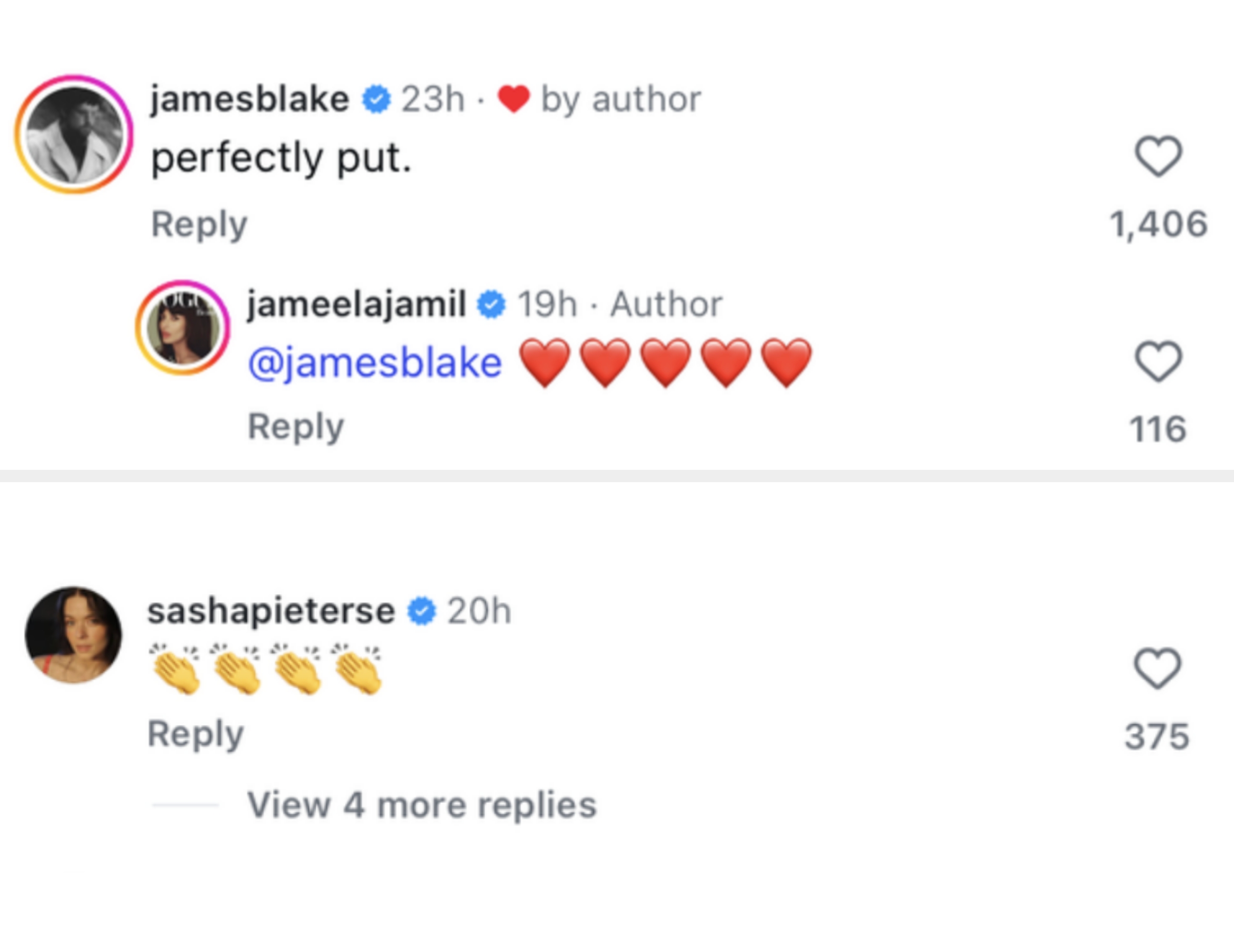Open jamesblake's profile picture story
The image size is (1234, 952).
(74, 134)
